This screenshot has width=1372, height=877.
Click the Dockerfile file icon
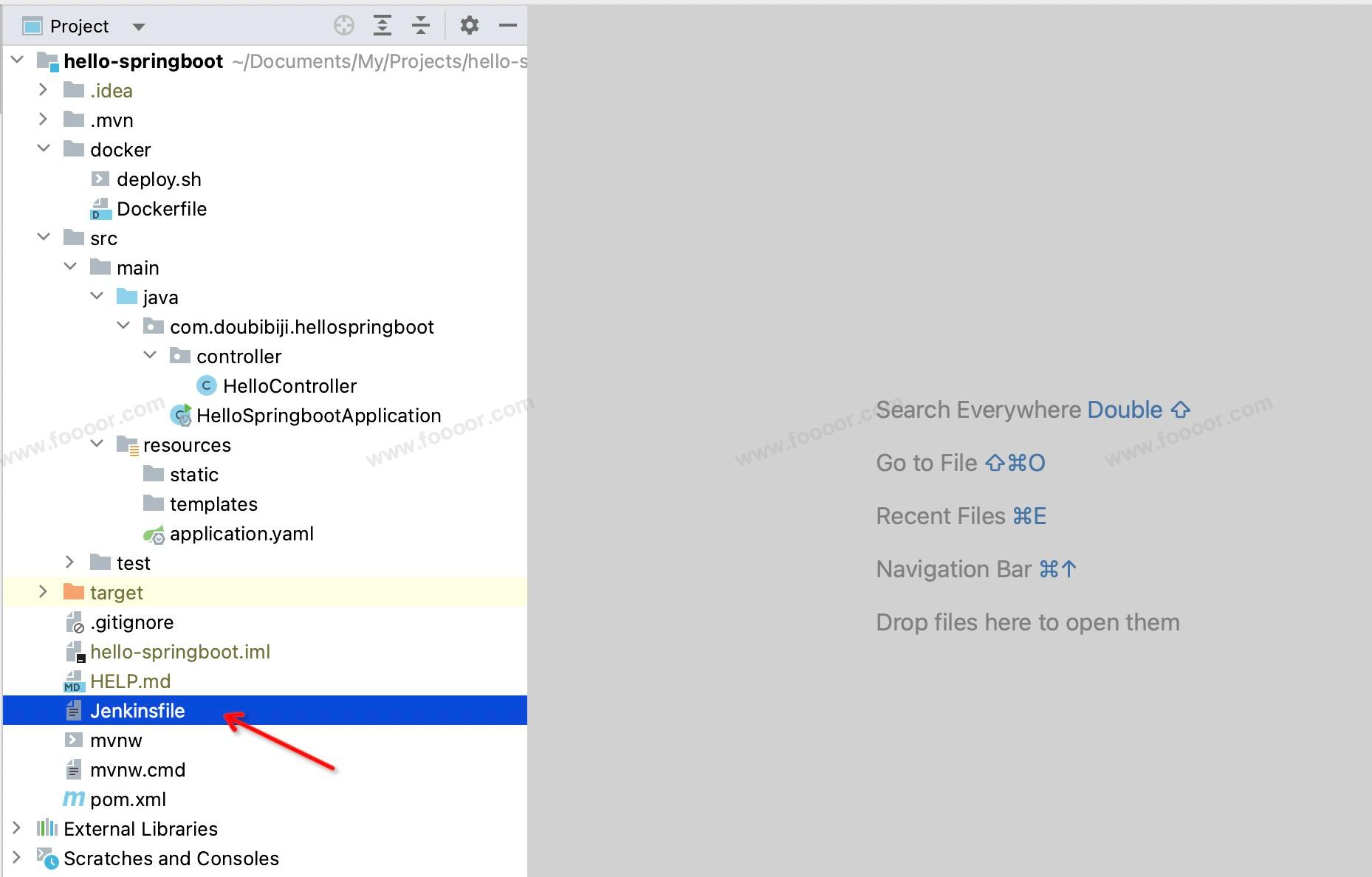(x=100, y=210)
